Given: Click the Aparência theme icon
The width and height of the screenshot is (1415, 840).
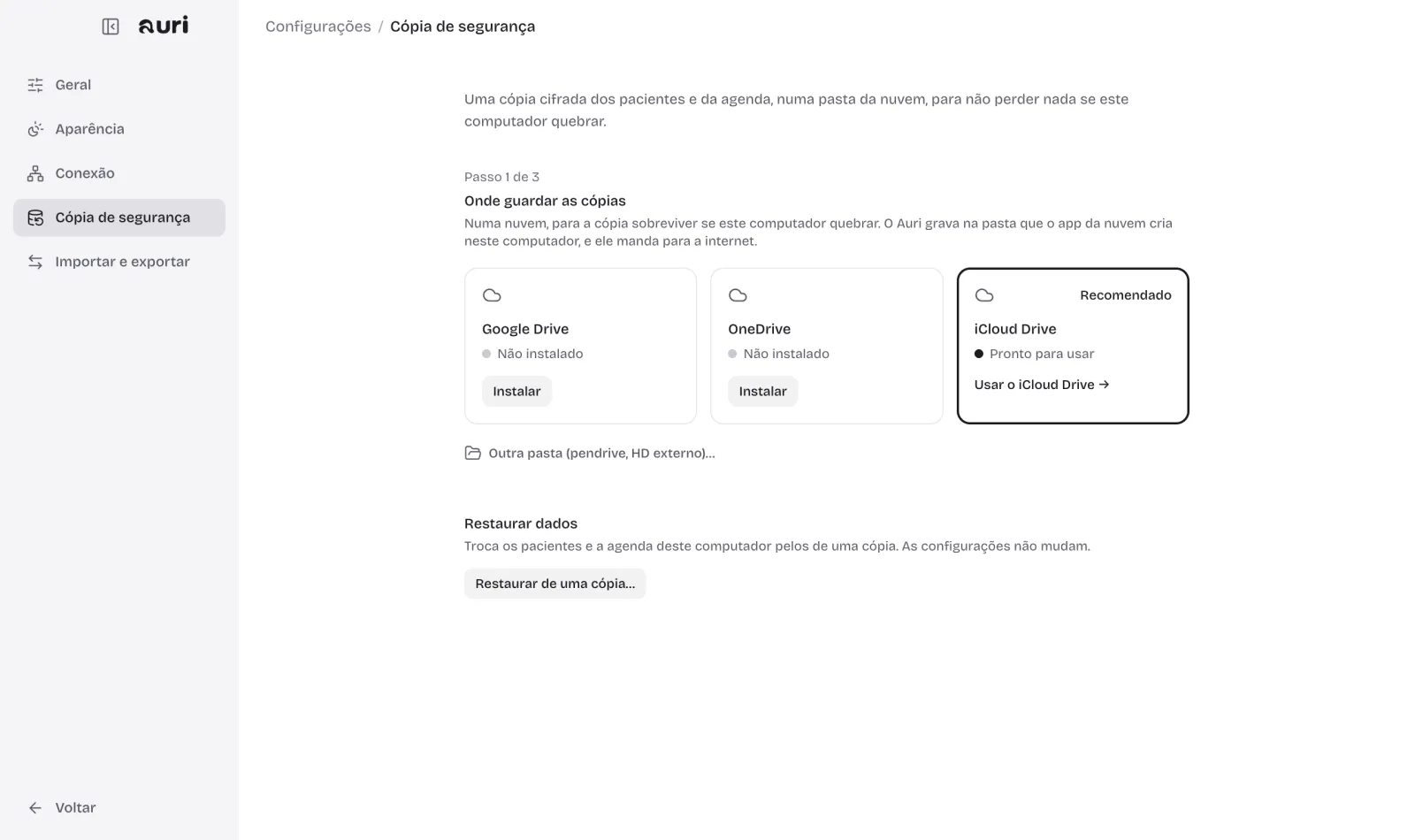Looking at the screenshot, I should (35, 129).
